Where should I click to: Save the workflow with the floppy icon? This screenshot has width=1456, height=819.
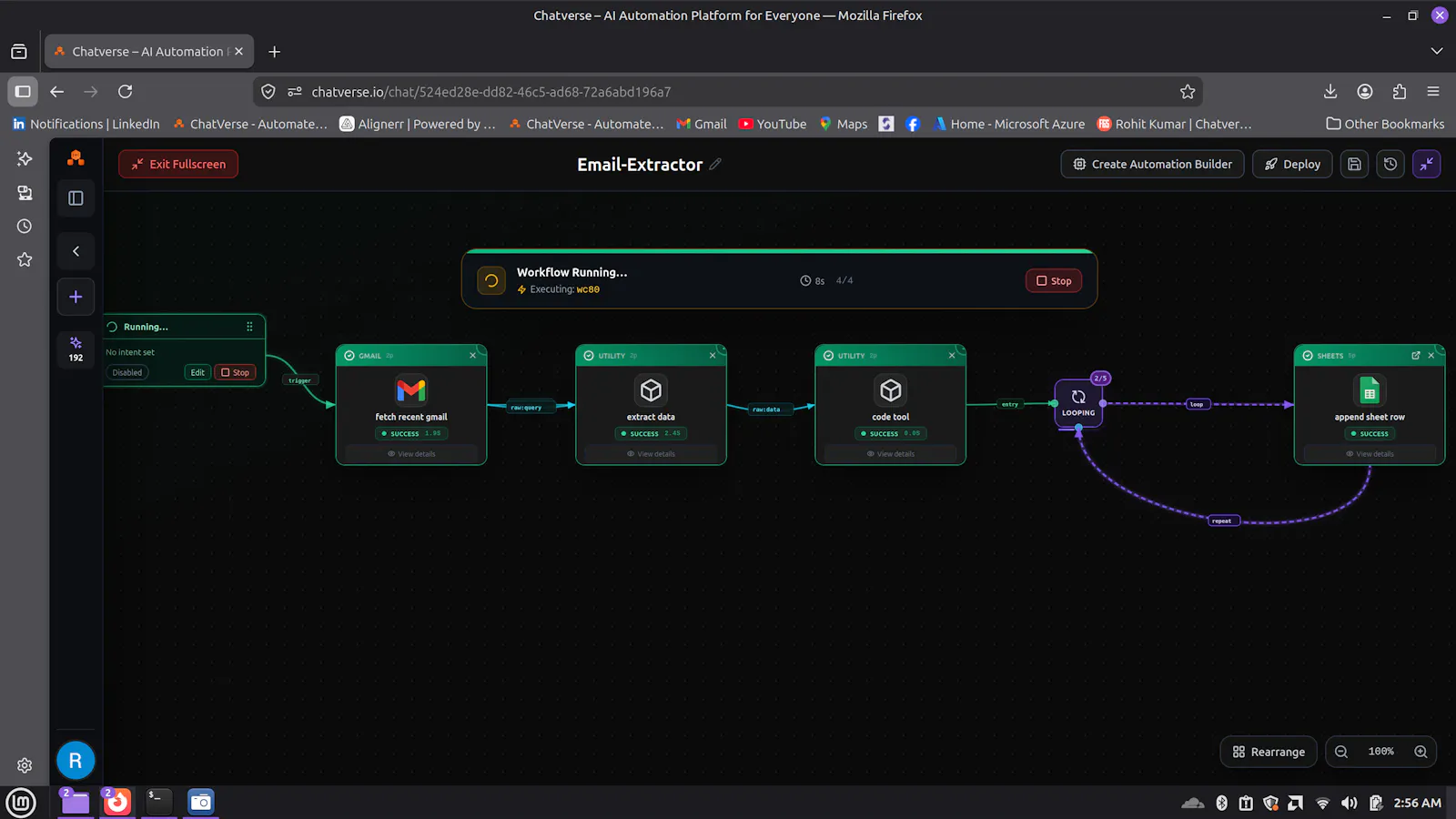pyautogui.click(x=1354, y=164)
